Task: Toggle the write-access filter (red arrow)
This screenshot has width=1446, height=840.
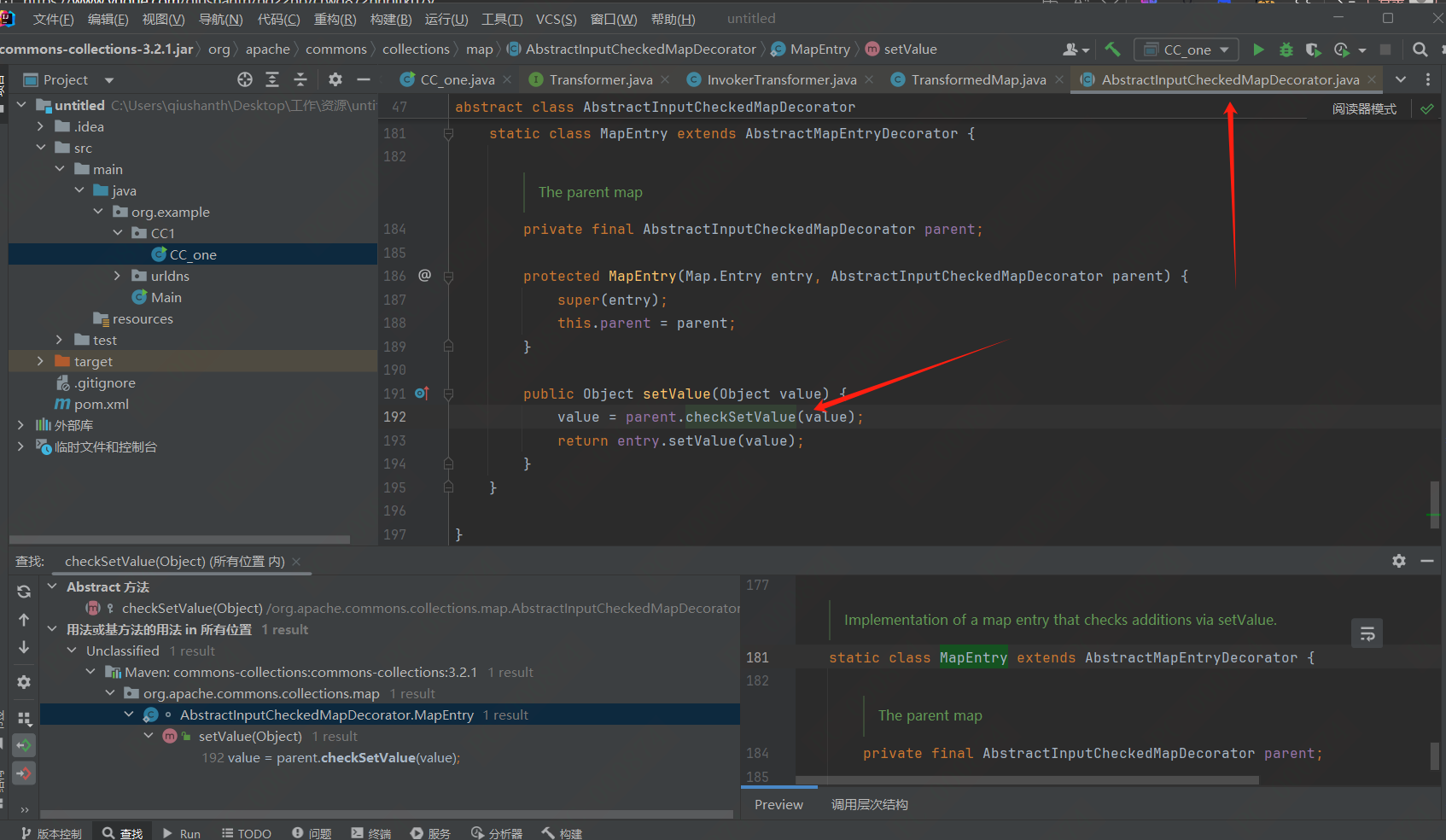Action: pos(24,773)
